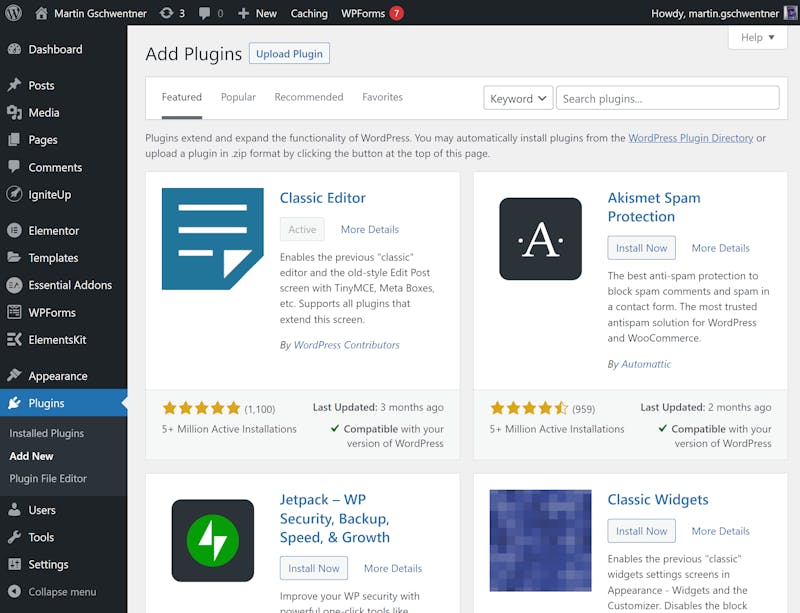This screenshot has width=800, height=613.
Task: Open the Automattic author link
Action: click(x=646, y=364)
